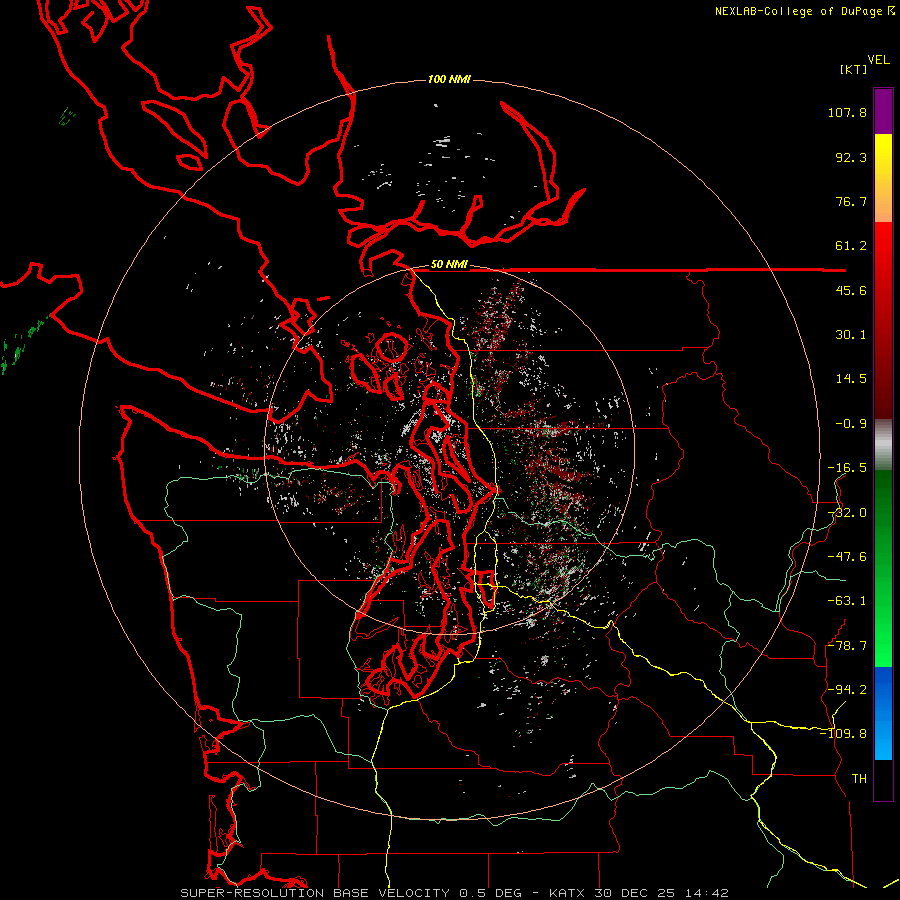The width and height of the screenshot is (900, 900).
Task: Click the VEL legend heading
Action: tap(878, 60)
